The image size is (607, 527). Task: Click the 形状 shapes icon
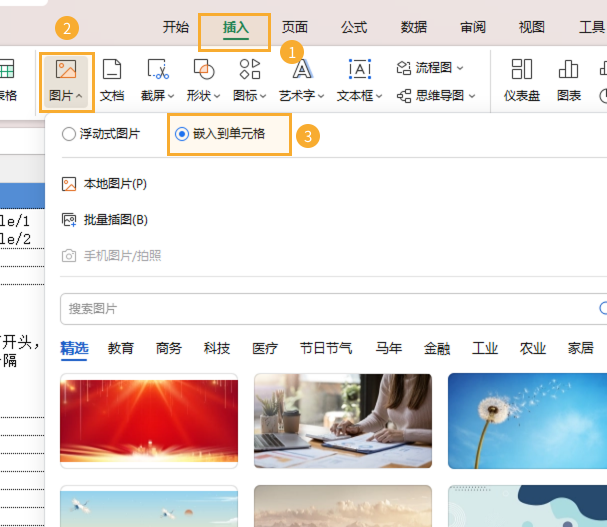click(x=204, y=70)
